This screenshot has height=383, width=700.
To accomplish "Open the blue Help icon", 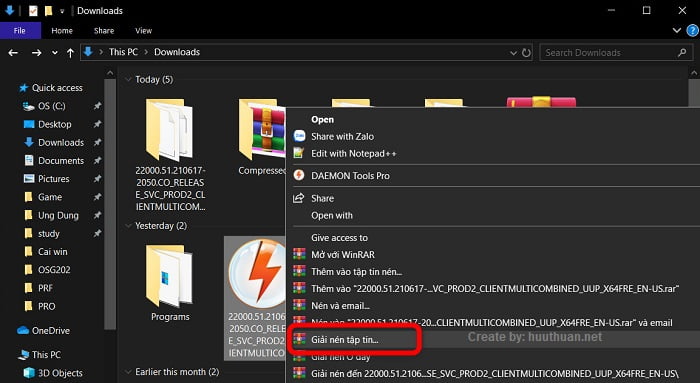I will pos(692,30).
